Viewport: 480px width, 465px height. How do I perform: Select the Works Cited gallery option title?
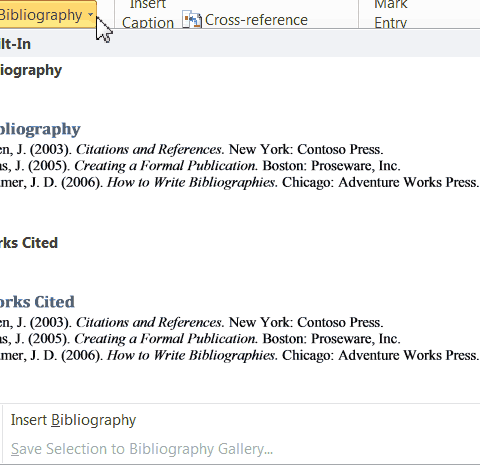[x=29, y=243]
